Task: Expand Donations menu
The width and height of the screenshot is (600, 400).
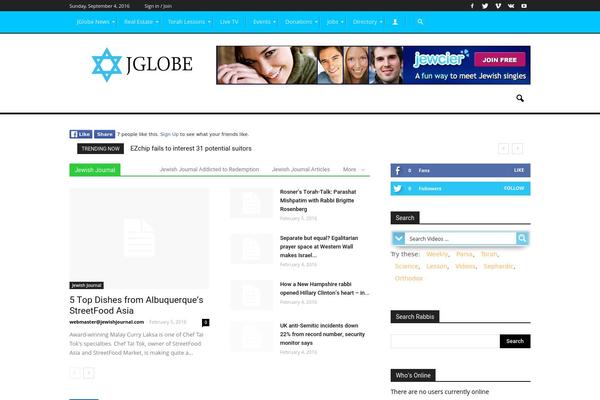Action: coord(301,22)
